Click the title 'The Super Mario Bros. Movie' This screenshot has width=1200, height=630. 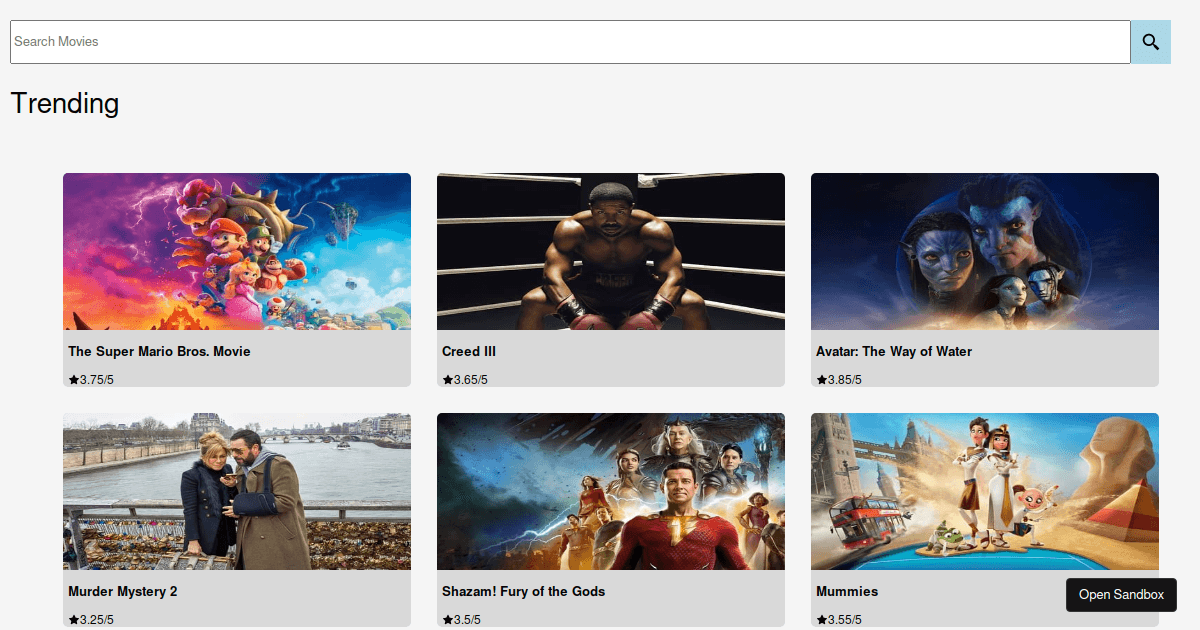pyautogui.click(x=159, y=352)
